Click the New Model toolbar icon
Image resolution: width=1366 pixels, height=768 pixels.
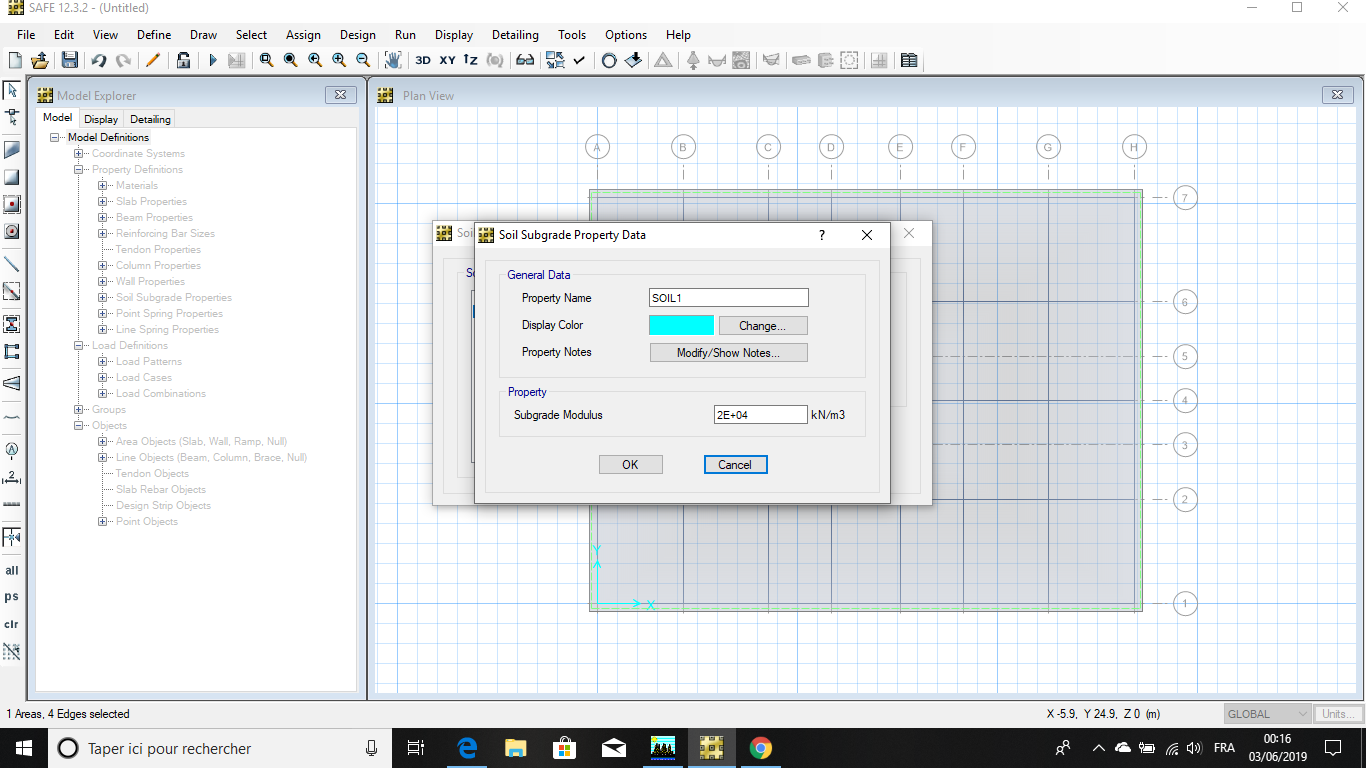[15, 60]
